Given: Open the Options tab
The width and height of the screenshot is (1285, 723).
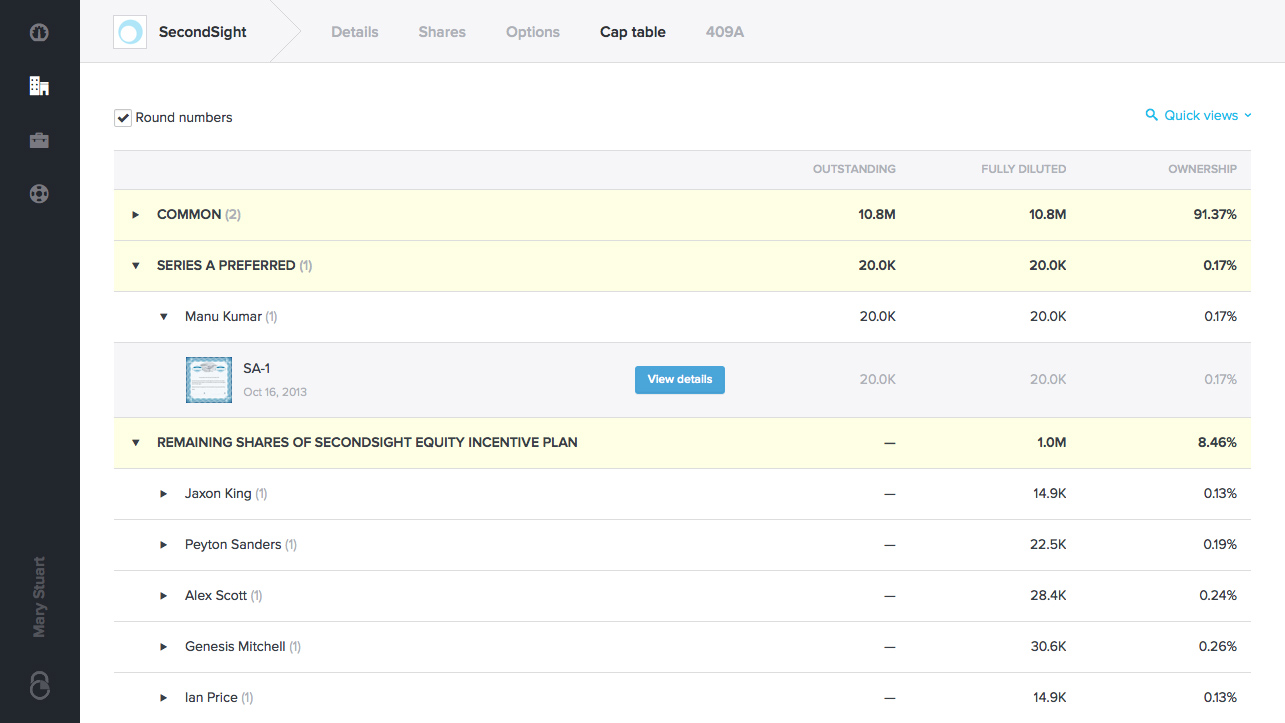Looking at the screenshot, I should 533,32.
